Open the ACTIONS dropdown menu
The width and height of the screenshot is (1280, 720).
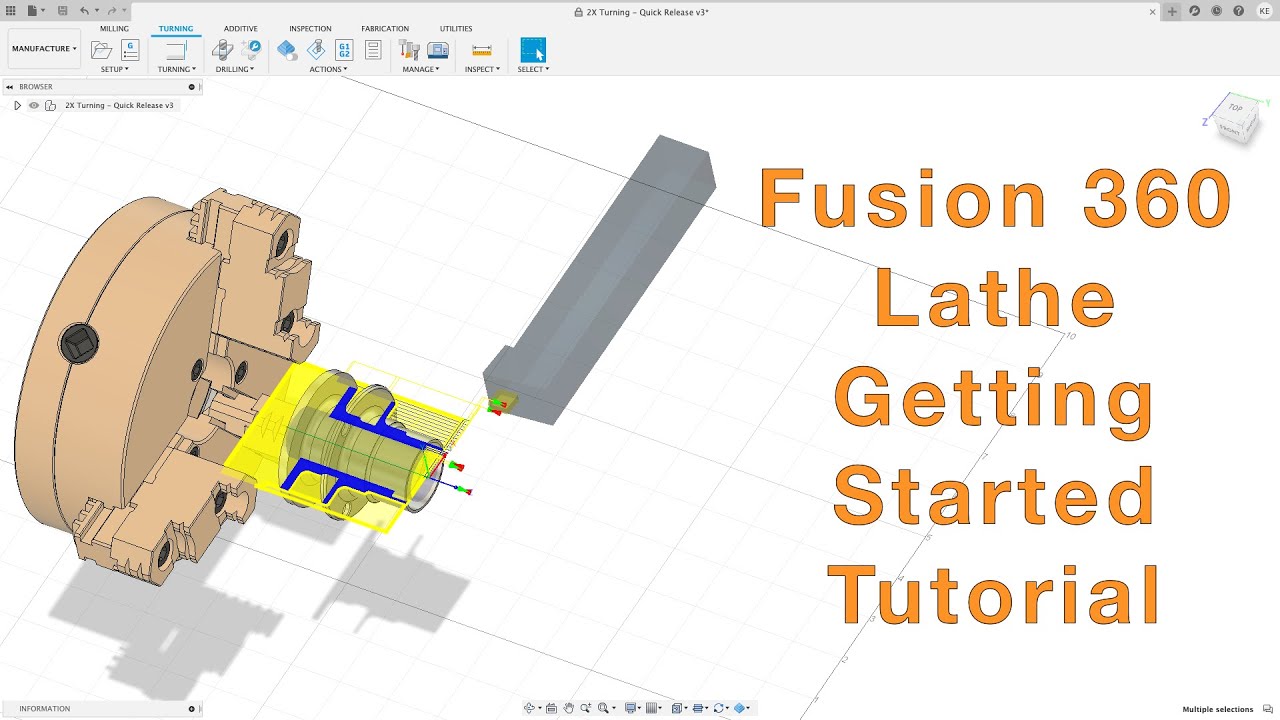coord(328,69)
